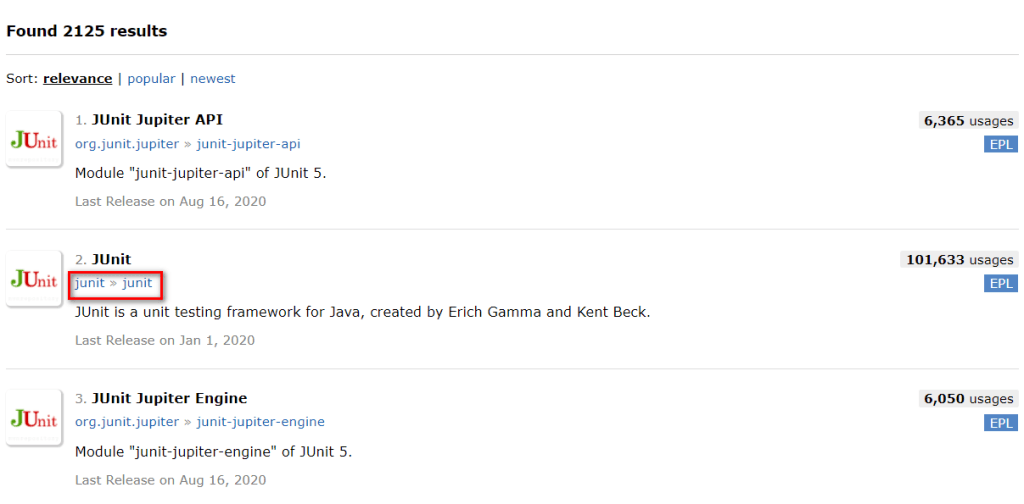
Task: Click the JUnit Jupiter Engine logo icon
Action: (34, 419)
